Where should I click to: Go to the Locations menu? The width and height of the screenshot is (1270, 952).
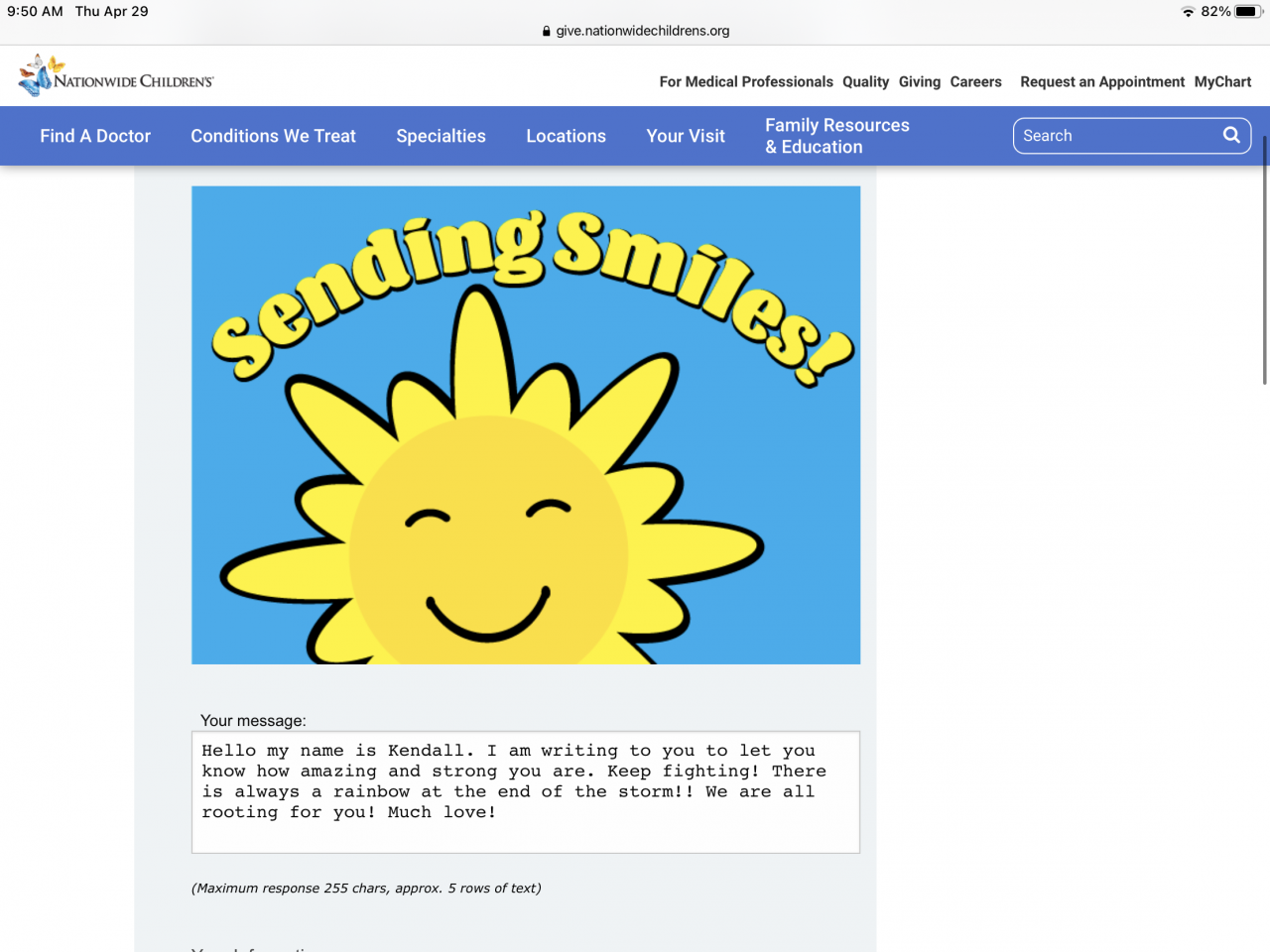pyautogui.click(x=566, y=136)
